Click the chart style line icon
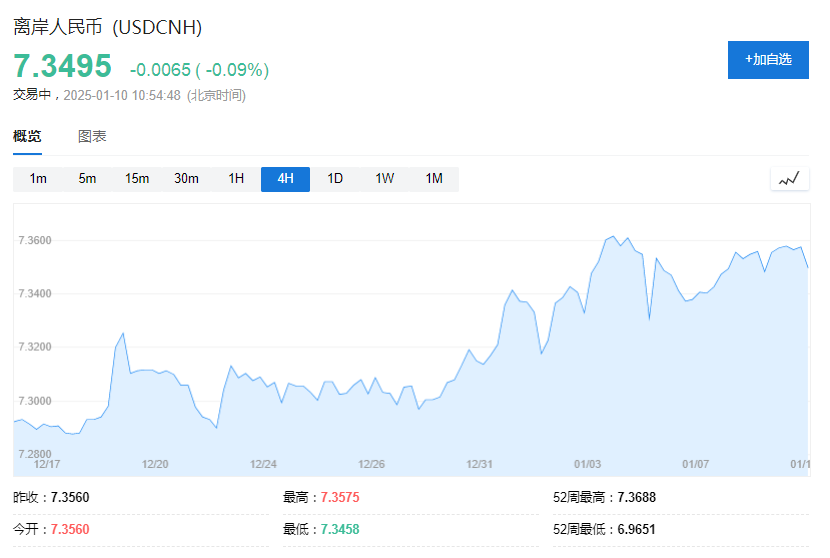Image resolution: width=830 pixels, height=558 pixels. (789, 179)
